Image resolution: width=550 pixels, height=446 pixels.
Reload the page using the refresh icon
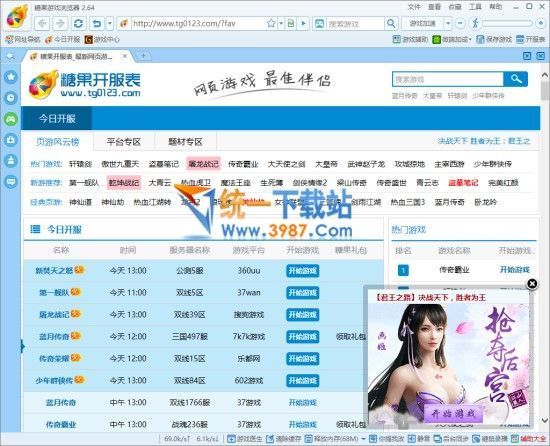(79, 23)
